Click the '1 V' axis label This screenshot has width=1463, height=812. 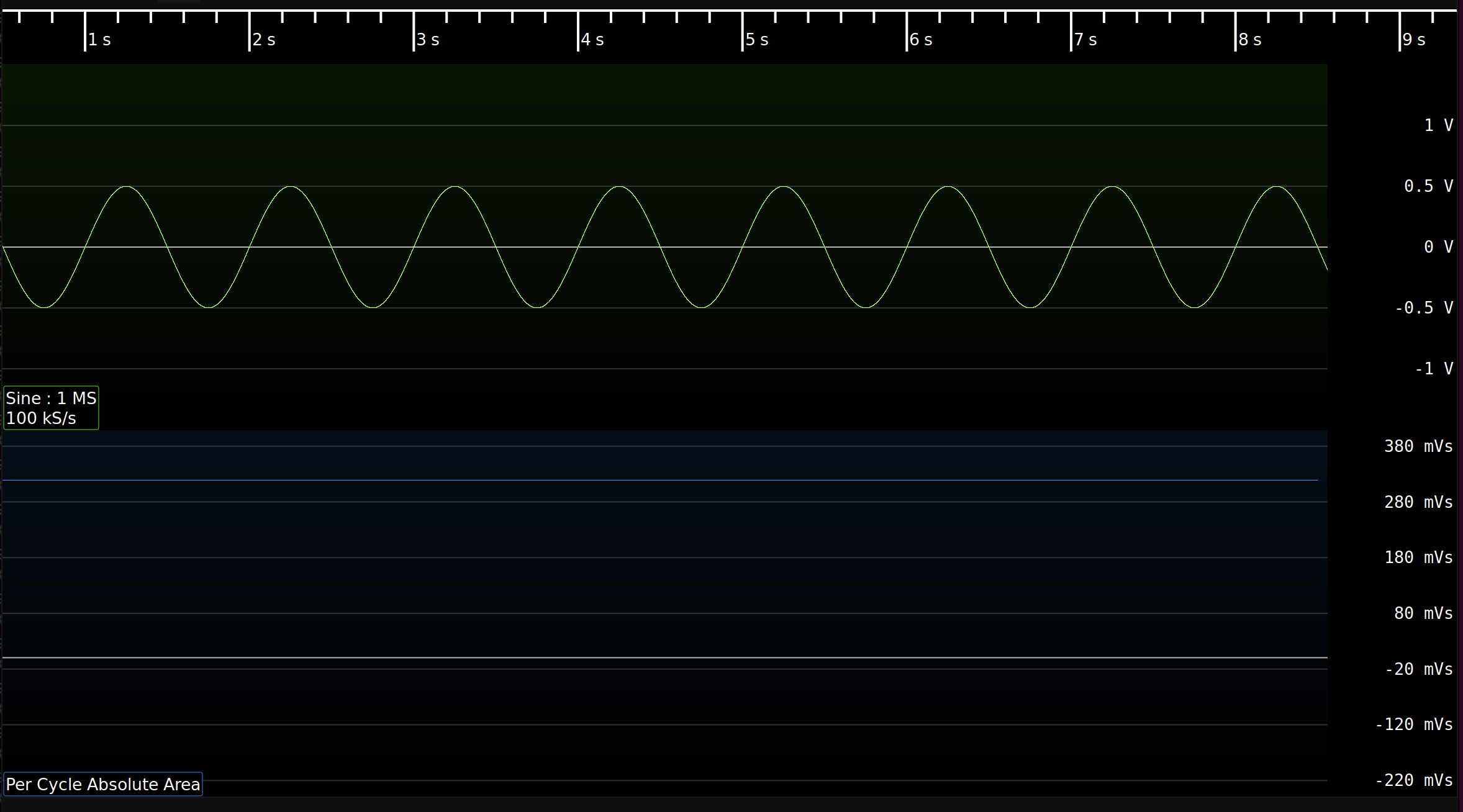(x=1438, y=125)
